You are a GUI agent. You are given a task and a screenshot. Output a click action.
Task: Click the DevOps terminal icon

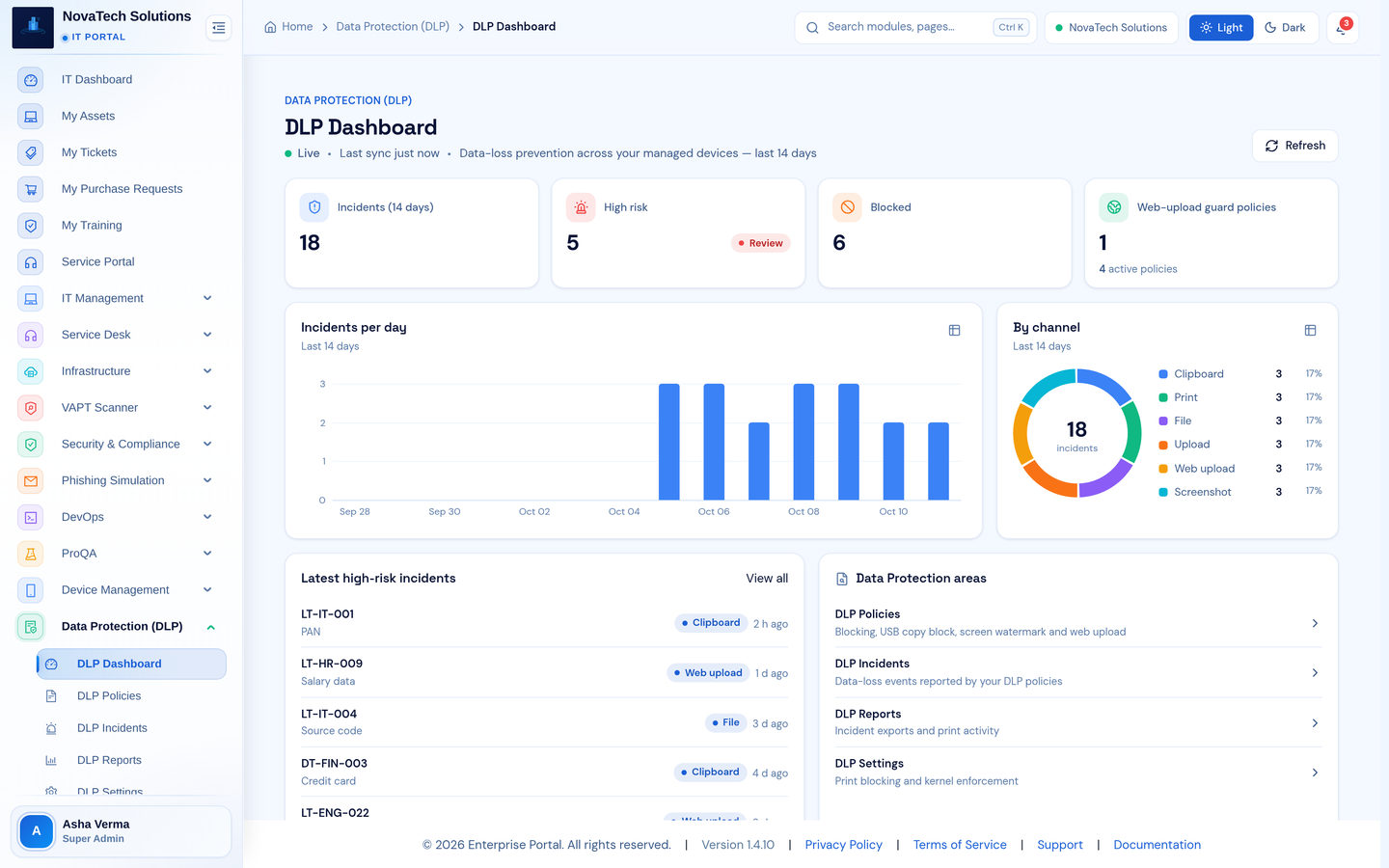point(31,517)
